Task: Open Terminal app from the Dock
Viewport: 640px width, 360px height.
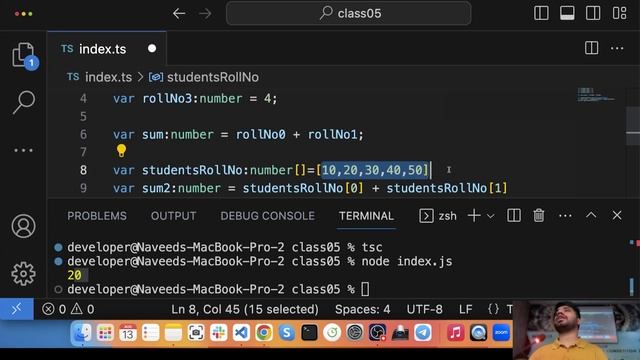Action: [x=309, y=333]
